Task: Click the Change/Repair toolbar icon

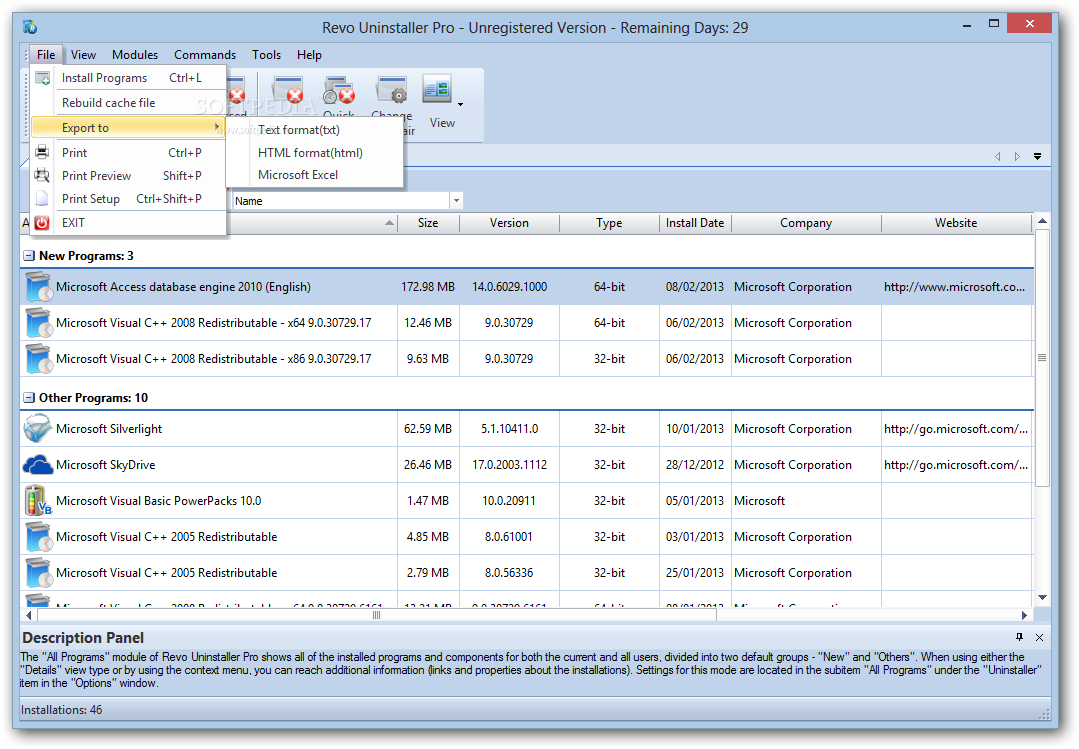Action: (x=392, y=91)
